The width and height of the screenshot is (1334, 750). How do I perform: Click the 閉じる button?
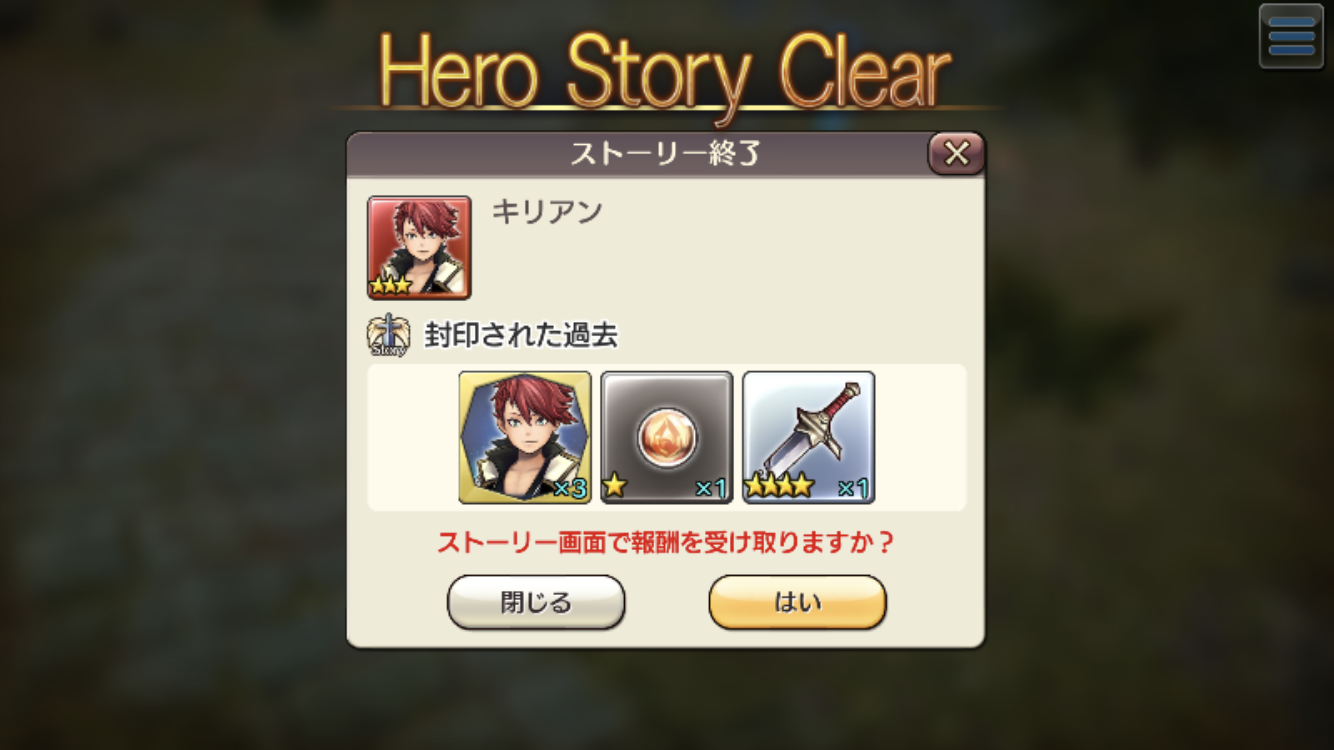point(536,602)
